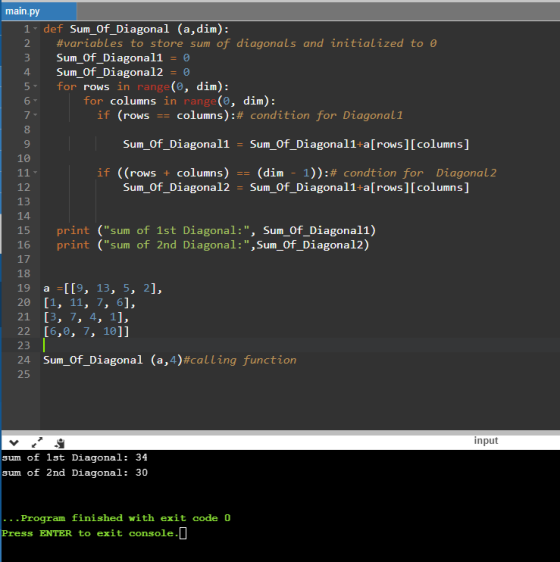Click '# condtion for Diagonal2' comment
The width and height of the screenshot is (560, 562).
tap(413, 173)
